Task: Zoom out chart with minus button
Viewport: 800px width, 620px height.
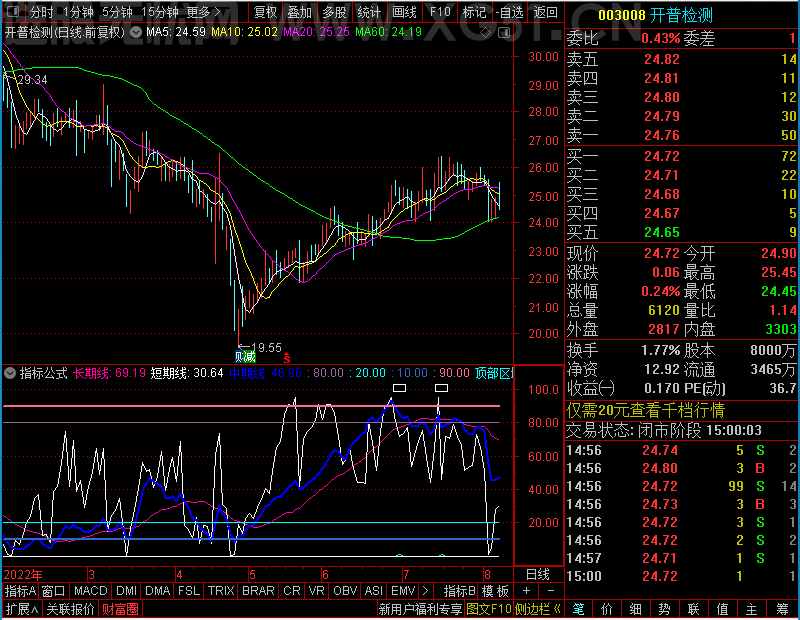Action: pyautogui.click(x=551, y=591)
